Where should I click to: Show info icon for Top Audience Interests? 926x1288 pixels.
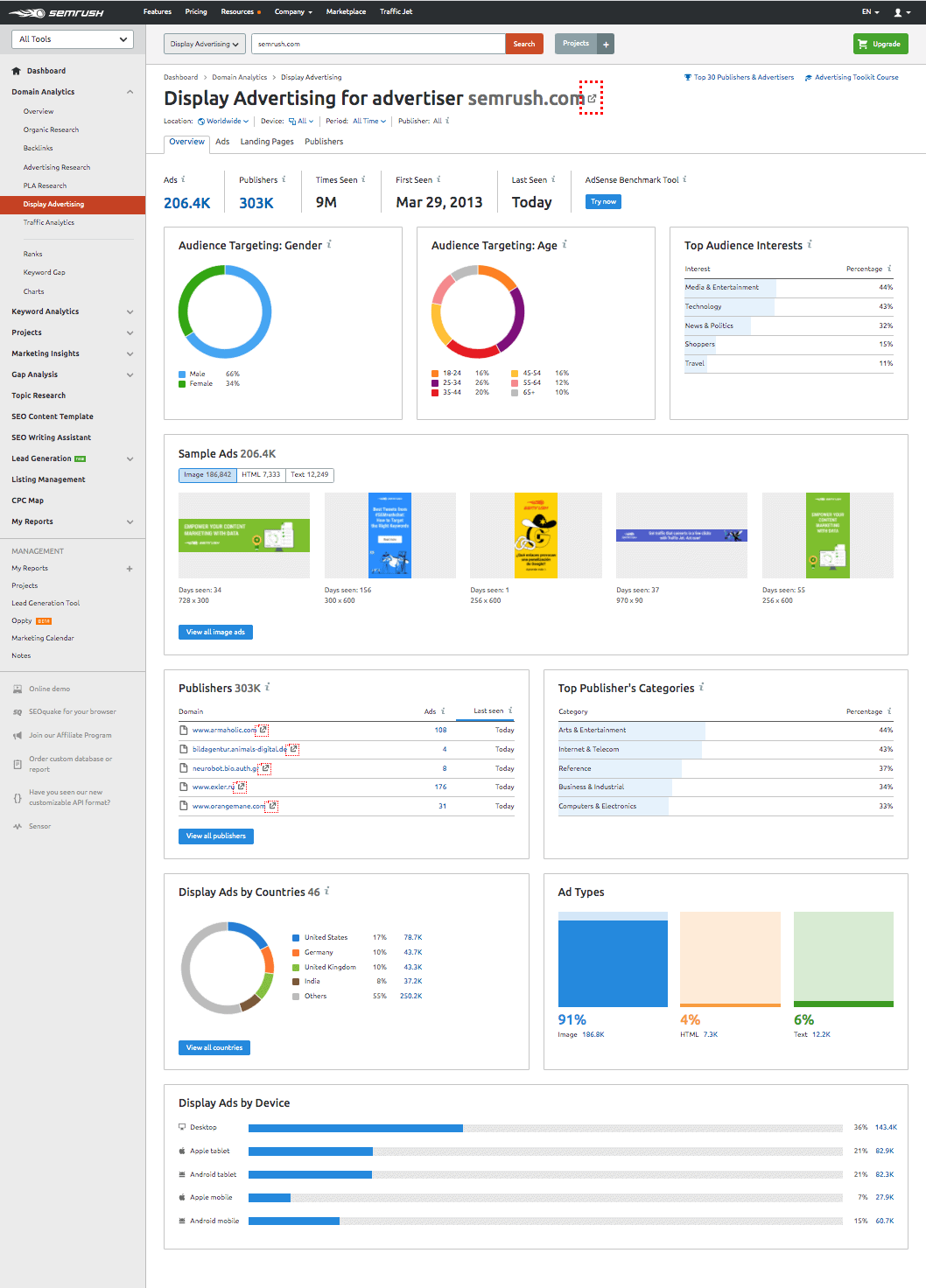[810, 245]
